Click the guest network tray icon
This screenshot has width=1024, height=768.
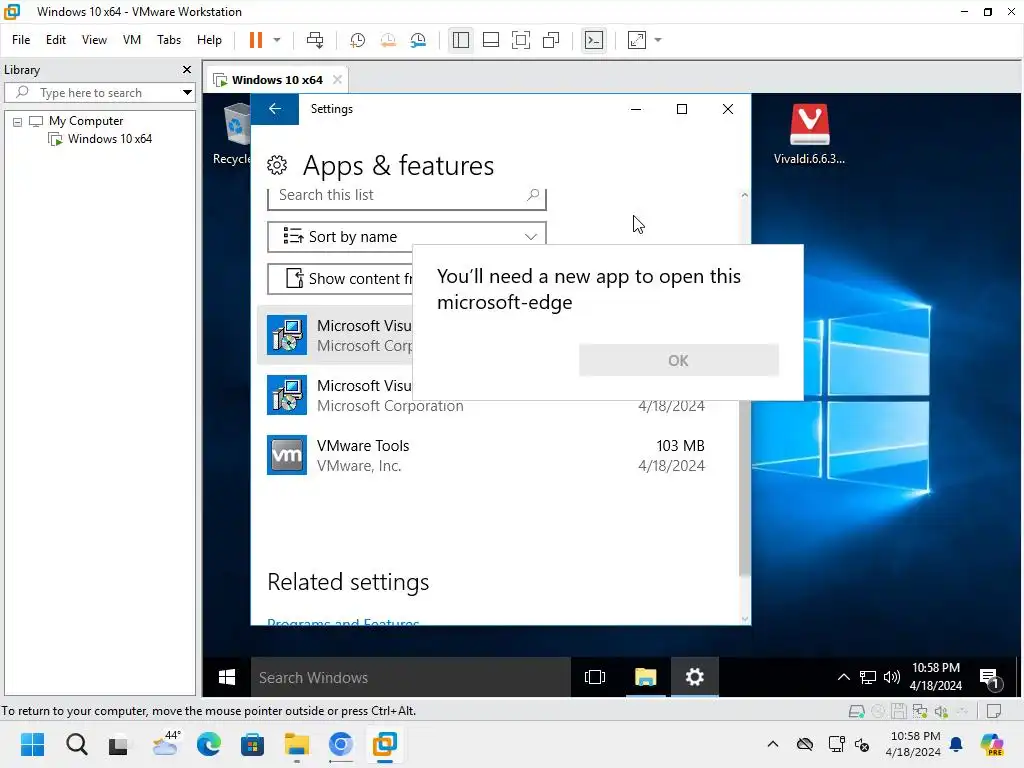(x=867, y=677)
